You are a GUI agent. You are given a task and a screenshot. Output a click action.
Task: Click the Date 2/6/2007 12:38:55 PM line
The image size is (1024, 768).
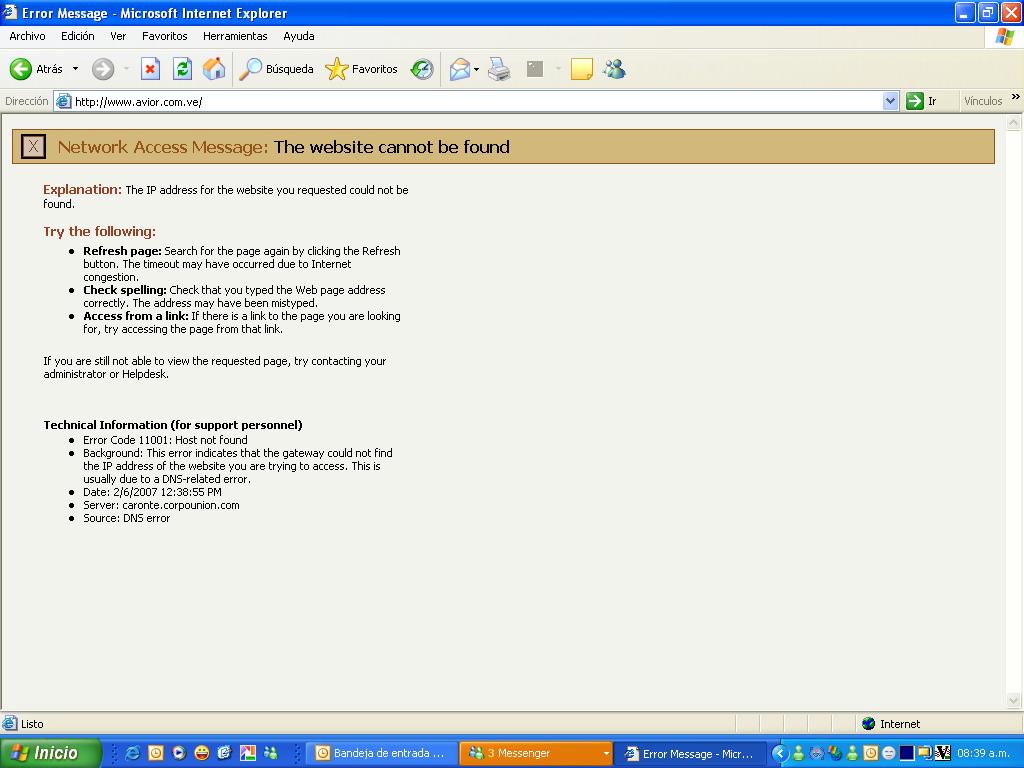click(x=152, y=492)
